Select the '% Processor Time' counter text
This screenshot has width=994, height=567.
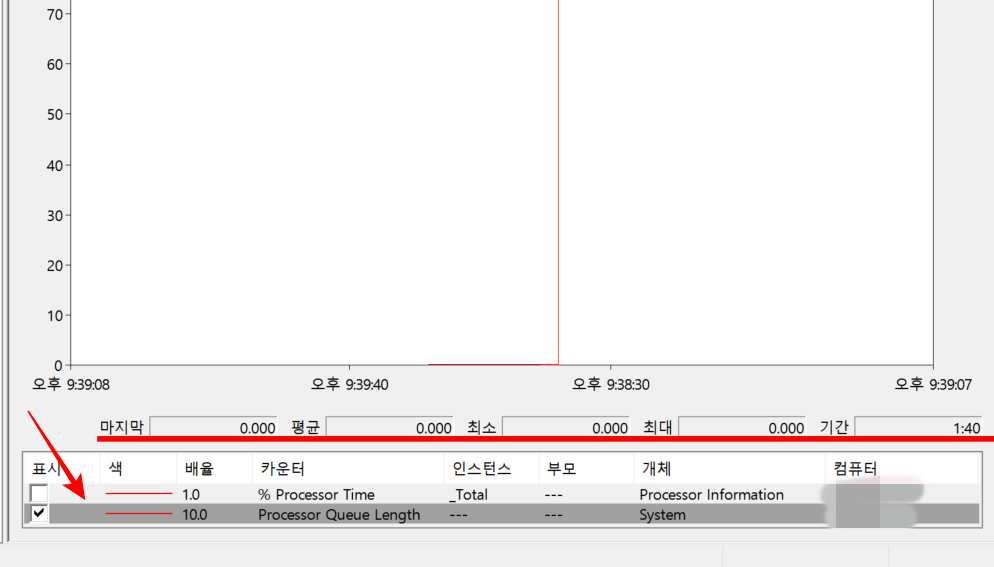(316, 495)
